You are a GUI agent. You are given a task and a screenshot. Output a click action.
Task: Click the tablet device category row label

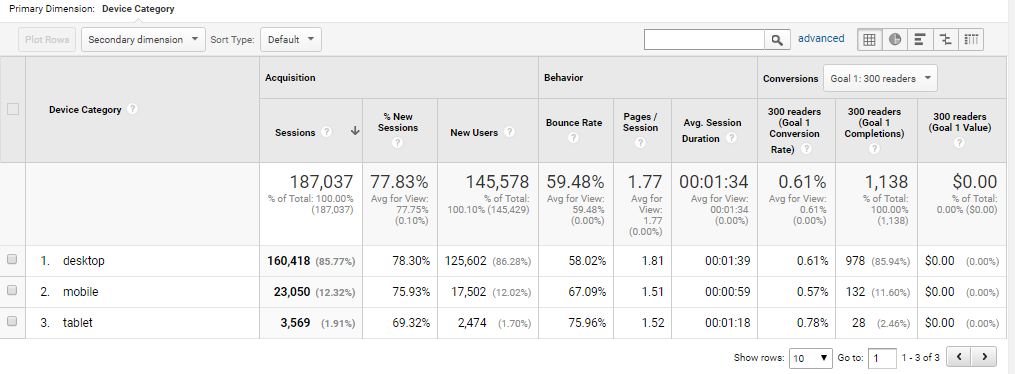click(78, 322)
